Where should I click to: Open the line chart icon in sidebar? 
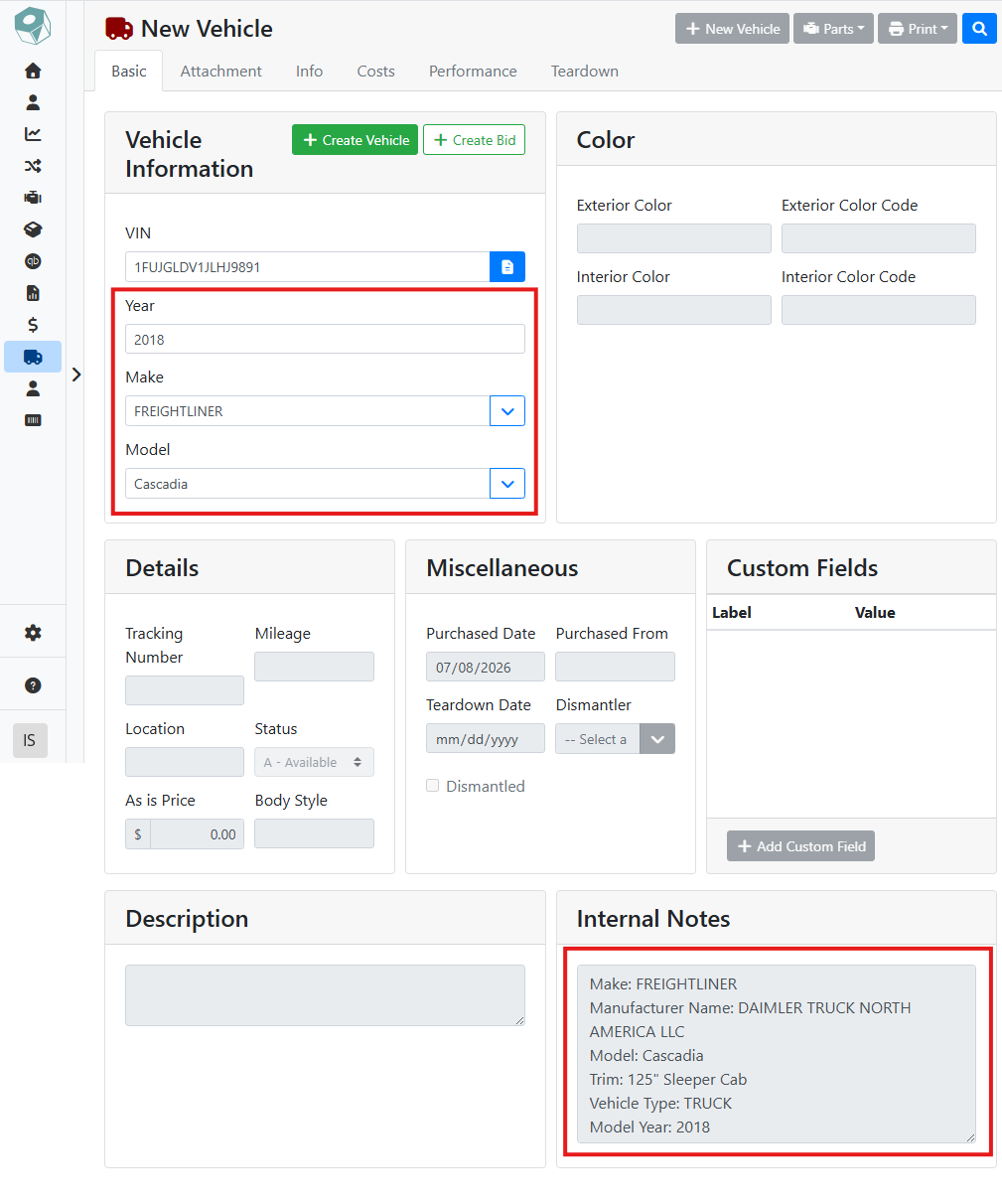(33, 134)
